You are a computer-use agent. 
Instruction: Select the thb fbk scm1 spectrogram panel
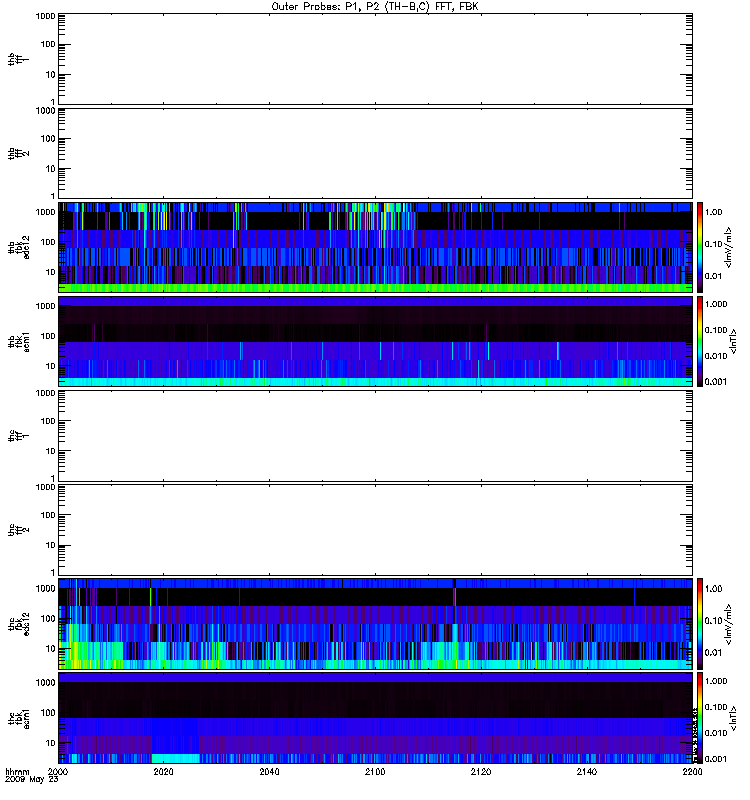click(x=376, y=342)
